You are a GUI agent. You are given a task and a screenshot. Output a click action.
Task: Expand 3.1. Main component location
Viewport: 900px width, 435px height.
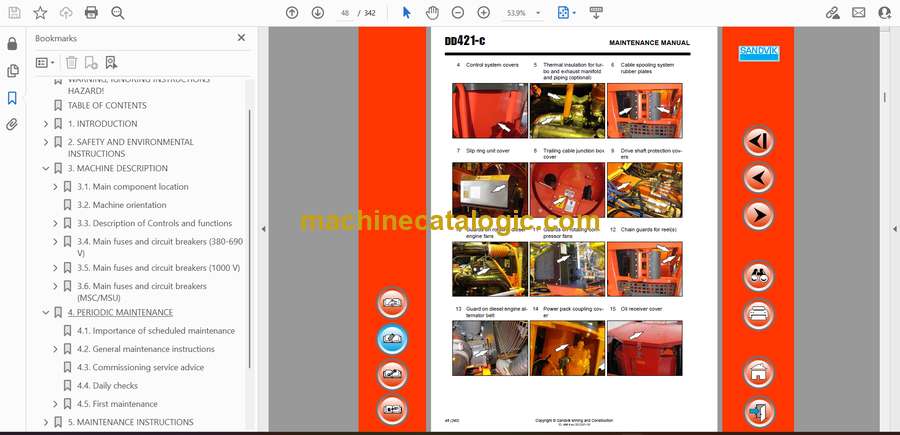coord(55,187)
